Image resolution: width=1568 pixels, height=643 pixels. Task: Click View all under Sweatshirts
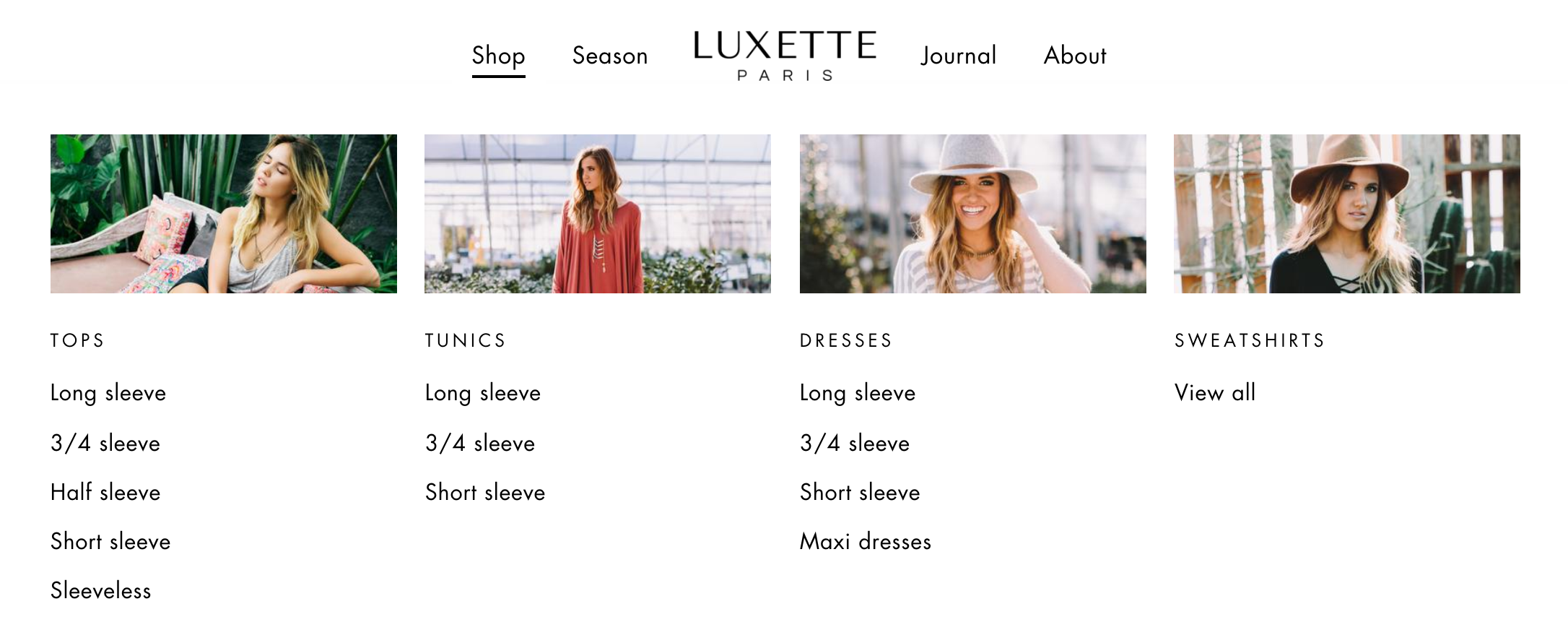[x=1215, y=392]
